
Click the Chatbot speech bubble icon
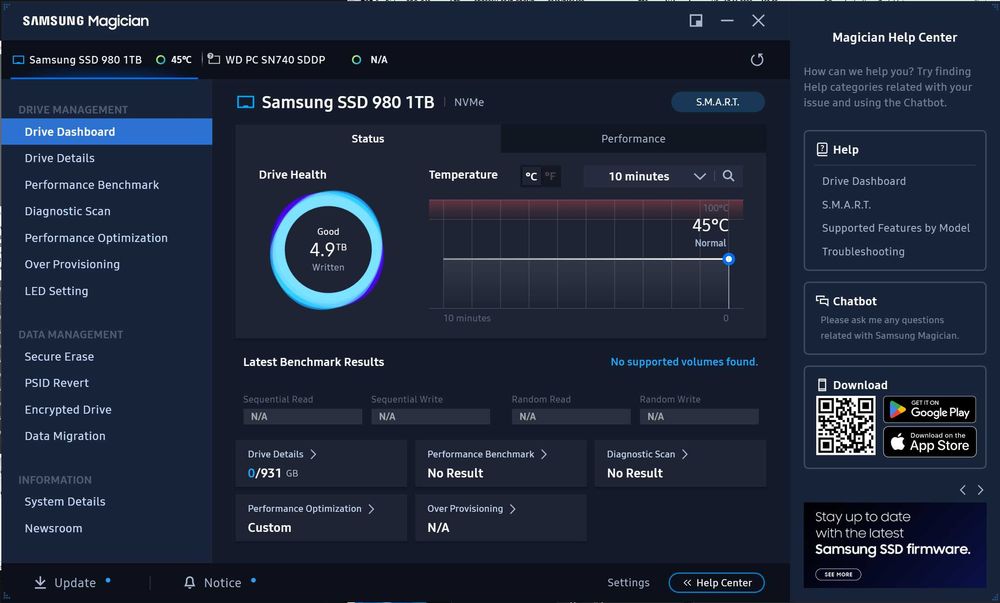coord(822,301)
